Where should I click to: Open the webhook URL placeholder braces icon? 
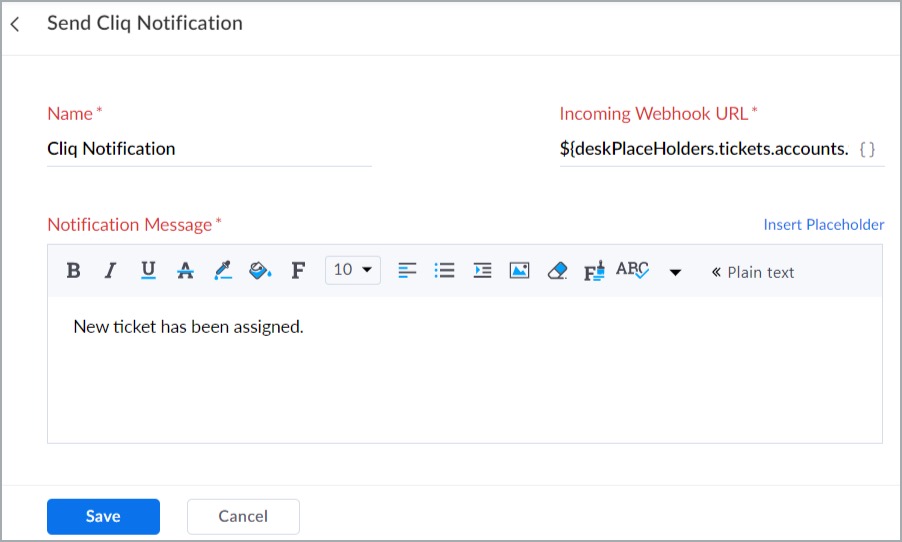pyautogui.click(x=867, y=150)
